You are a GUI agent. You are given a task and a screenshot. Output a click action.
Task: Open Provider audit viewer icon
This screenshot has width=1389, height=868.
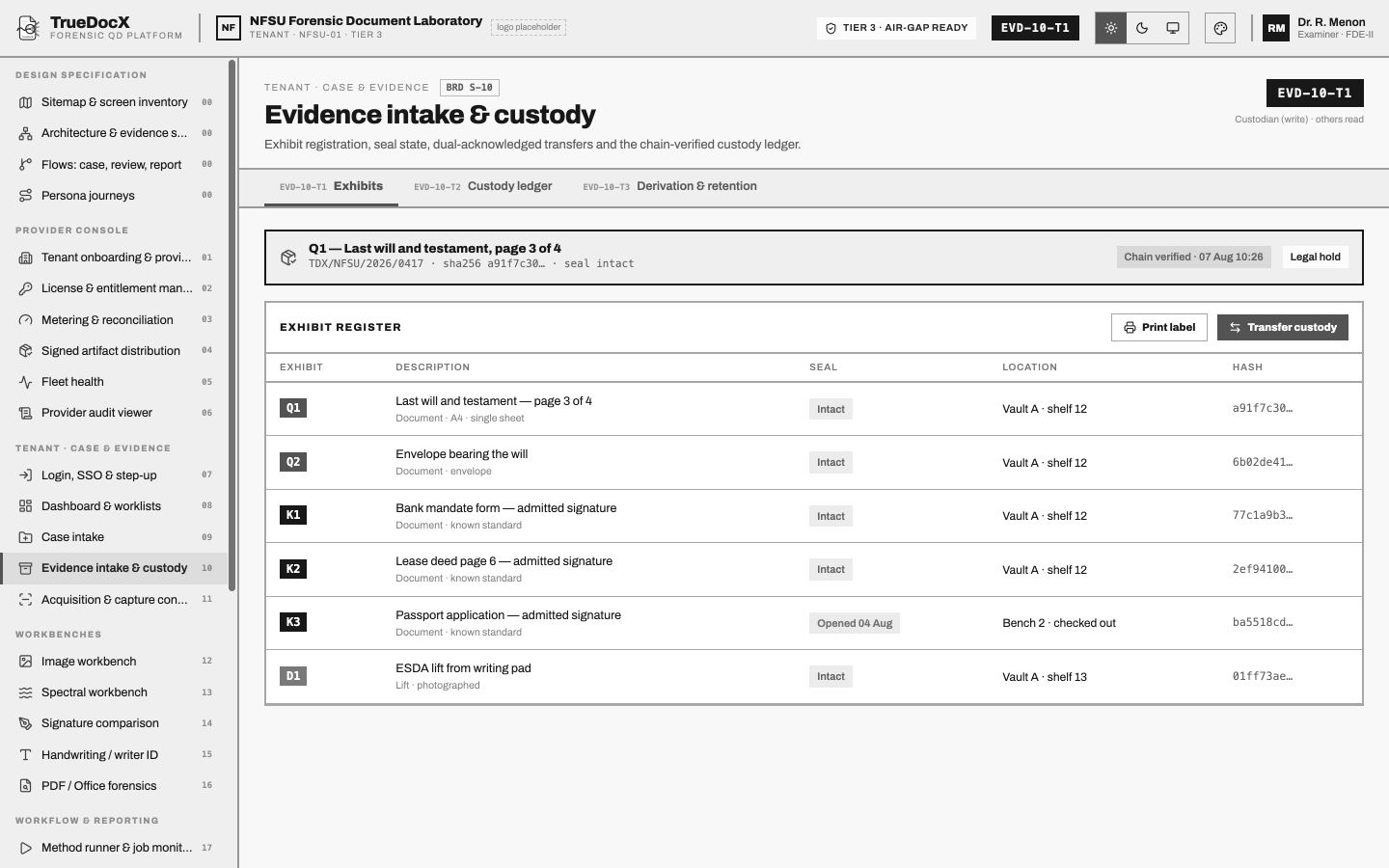point(25,413)
